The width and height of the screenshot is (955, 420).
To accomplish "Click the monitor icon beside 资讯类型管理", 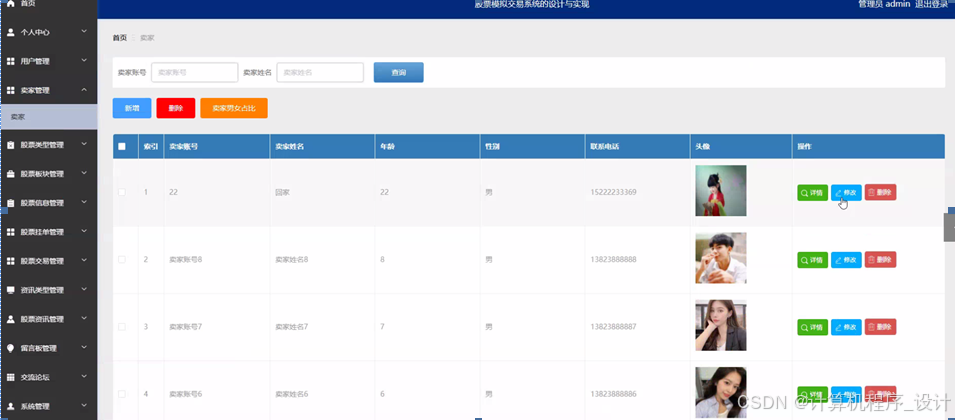I will click(x=10, y=290).
